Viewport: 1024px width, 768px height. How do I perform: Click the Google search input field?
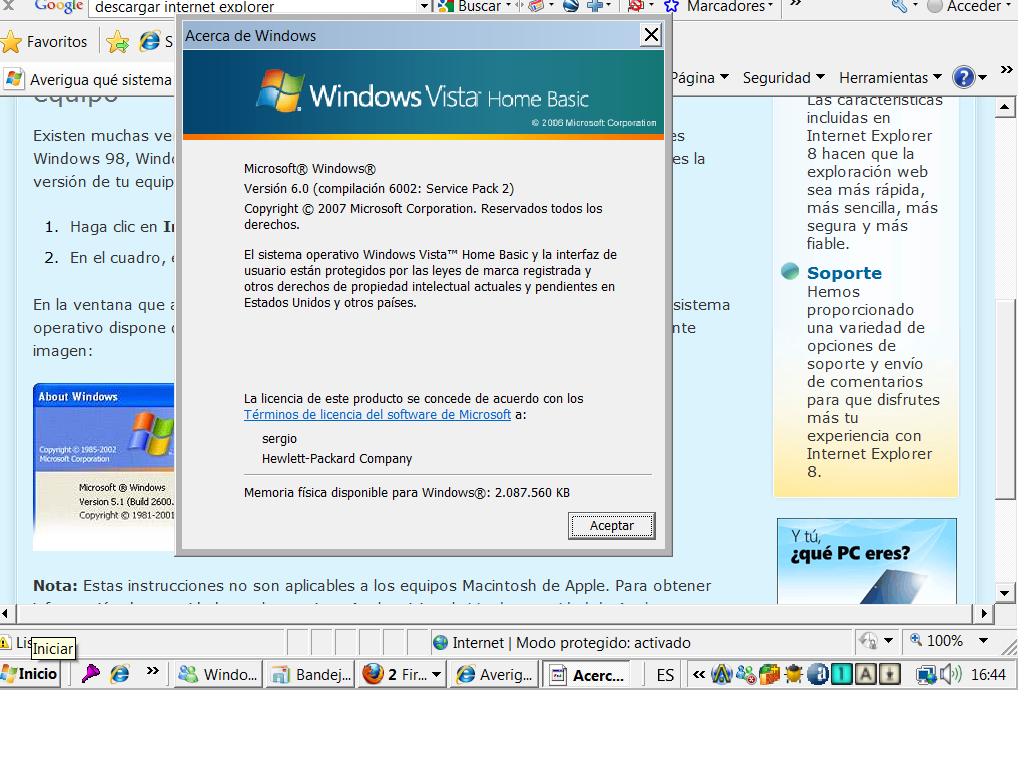(255, 7)
